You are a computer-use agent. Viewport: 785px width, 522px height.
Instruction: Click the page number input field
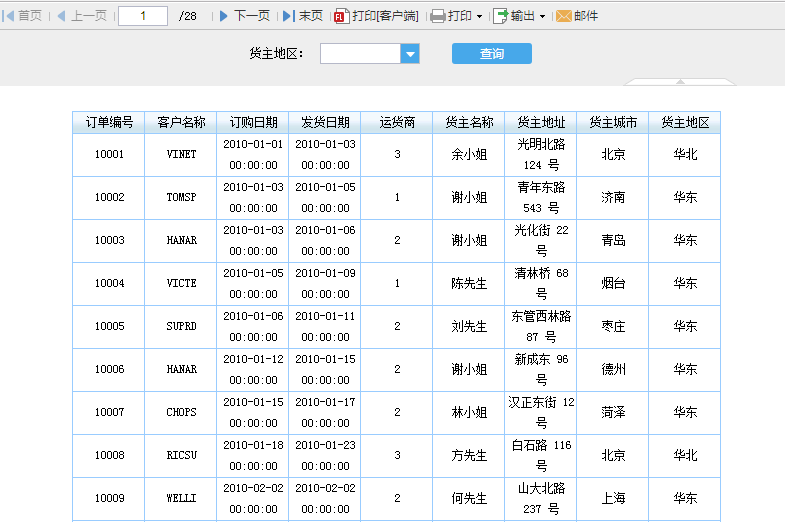[143, 16]
